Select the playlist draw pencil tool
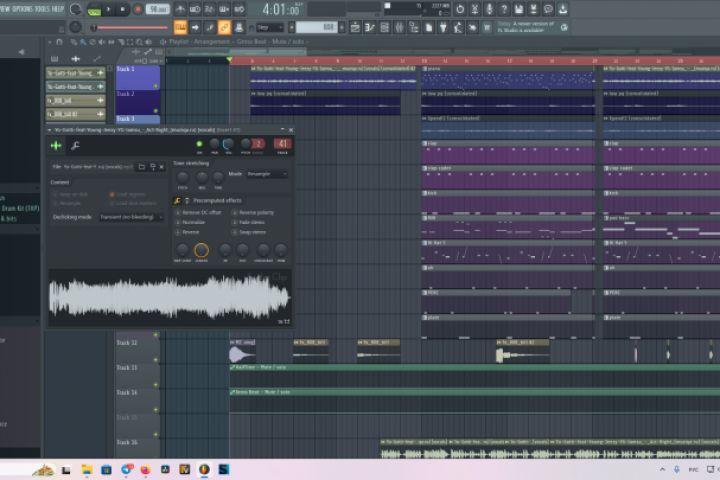720x480 pixels. point(73,42)
